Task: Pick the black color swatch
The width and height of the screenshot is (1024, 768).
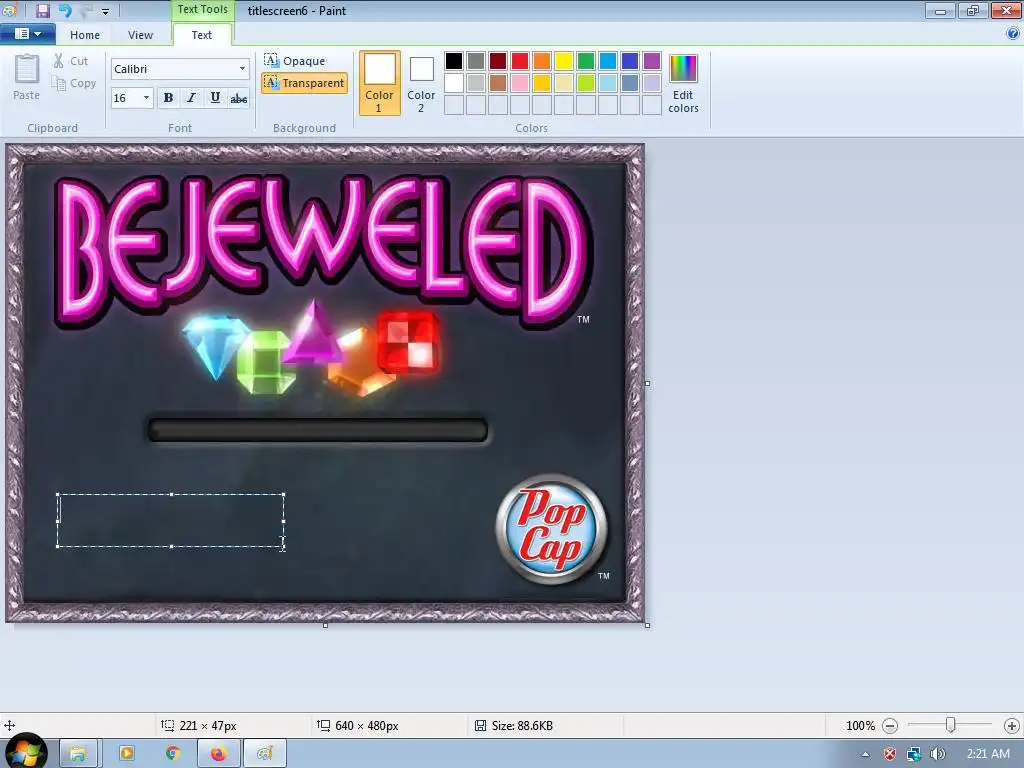Action: click(x=454, y=61)
